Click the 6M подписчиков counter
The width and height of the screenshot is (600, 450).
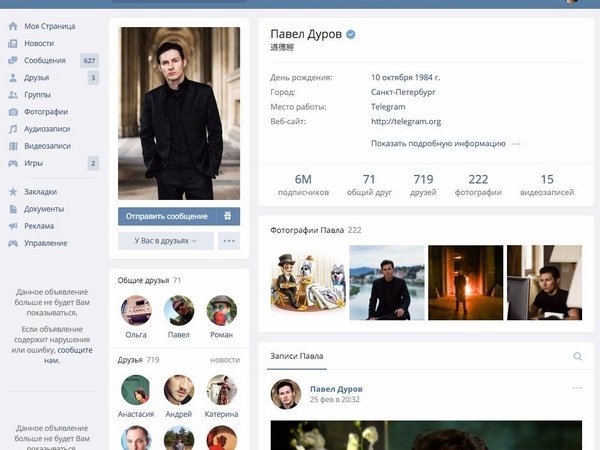[303, 185]
